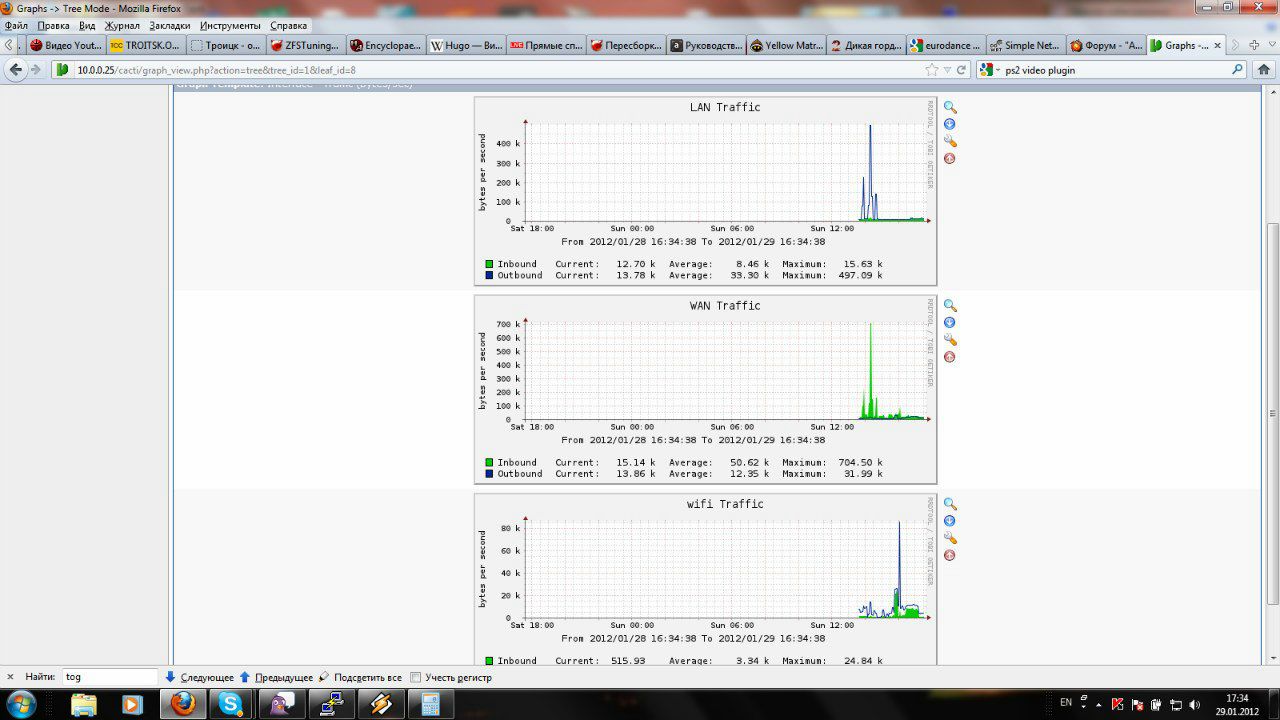This screenshot has width=1280, height=720.
Task: Open wifi Traffic graph properties wrench icon
Action: click(x=950, y=538)
